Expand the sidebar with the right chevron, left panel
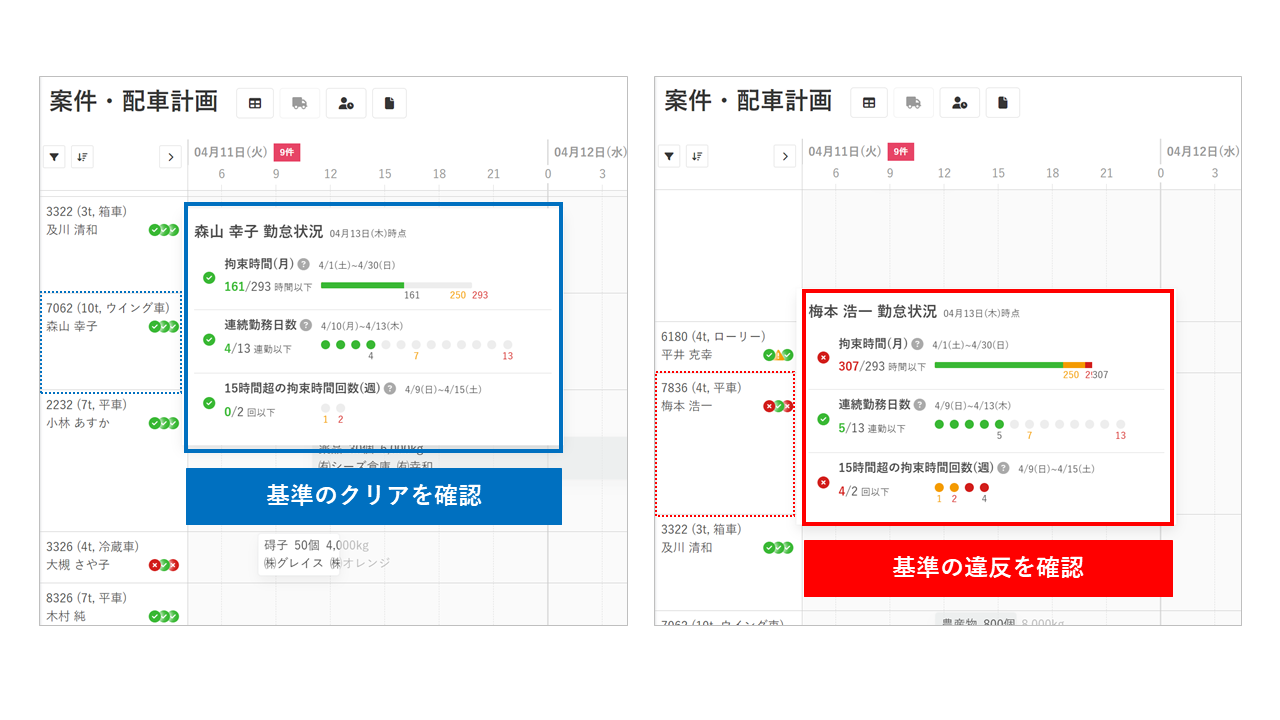Screen dimensions: 1280x720 pyautogui.click(x=170, y=156)
